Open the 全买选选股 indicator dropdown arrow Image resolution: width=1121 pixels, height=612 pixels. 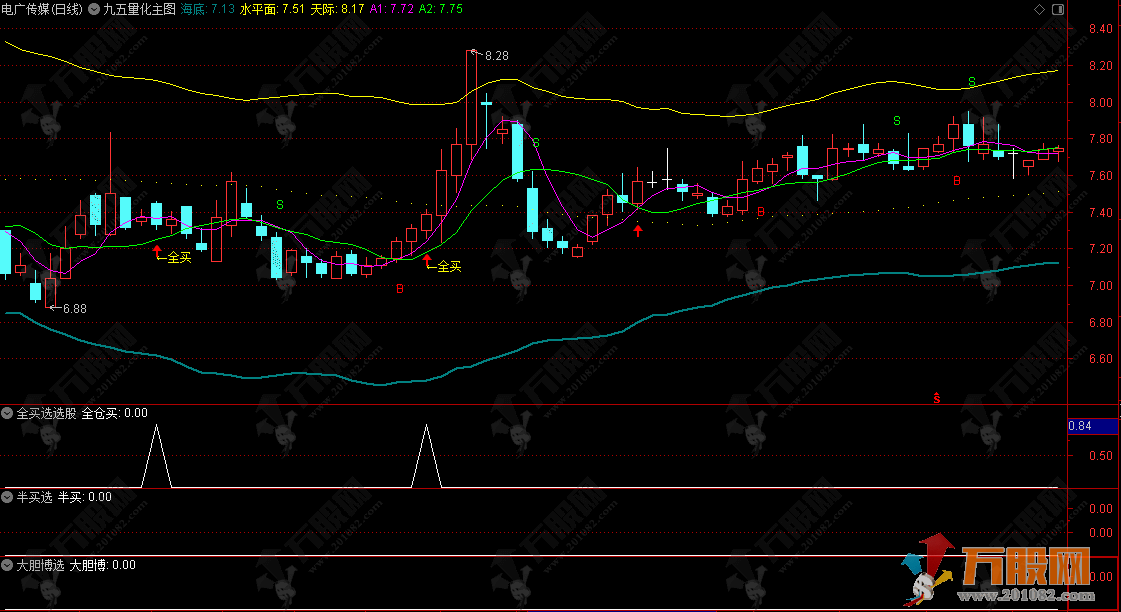click(8, 412)
